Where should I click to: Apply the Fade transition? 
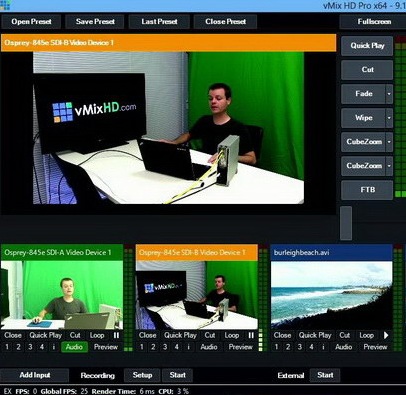(x=363, y=94)
